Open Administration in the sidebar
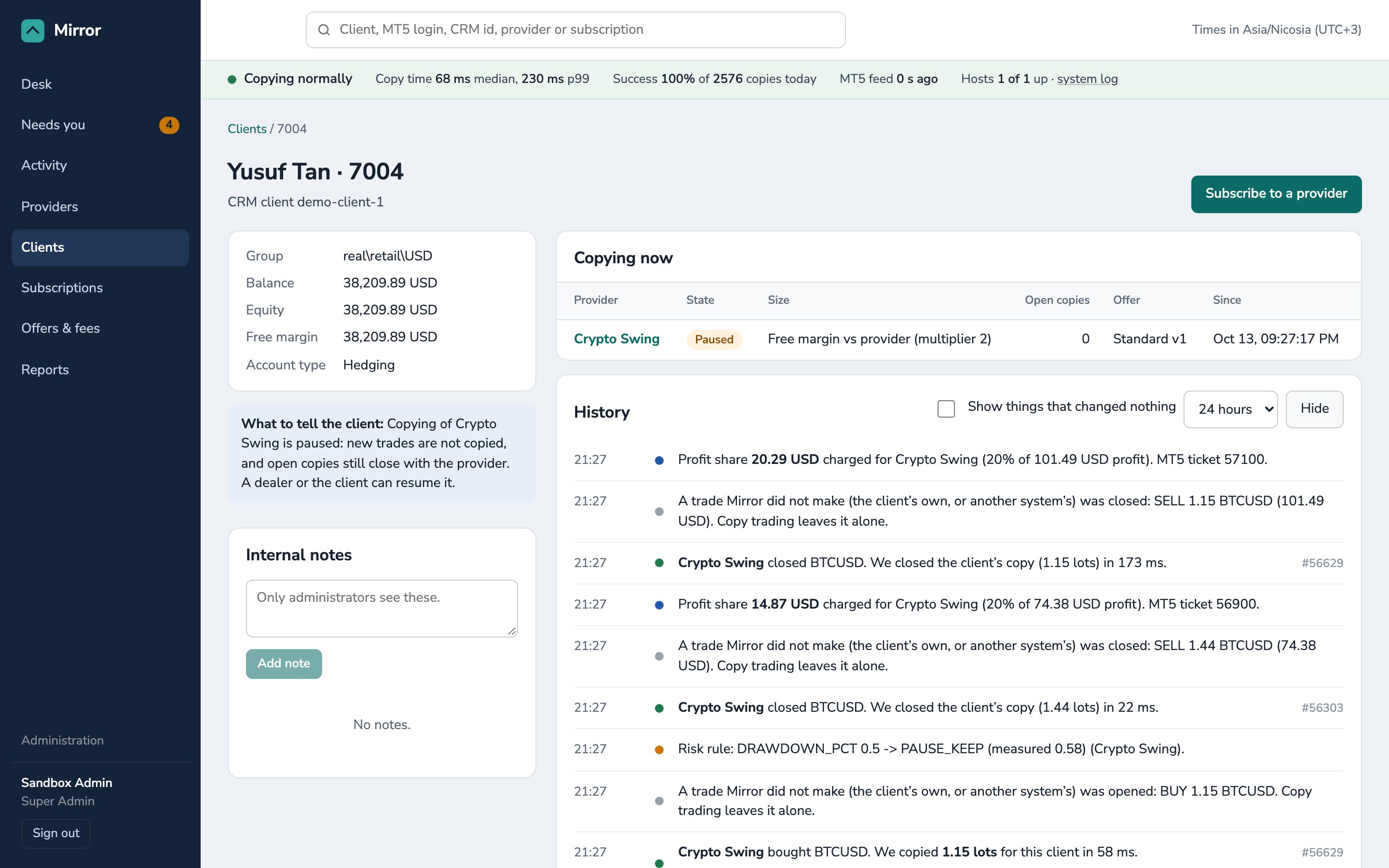The height and width of the screenshot is (868, 1389). click(63, 741)
